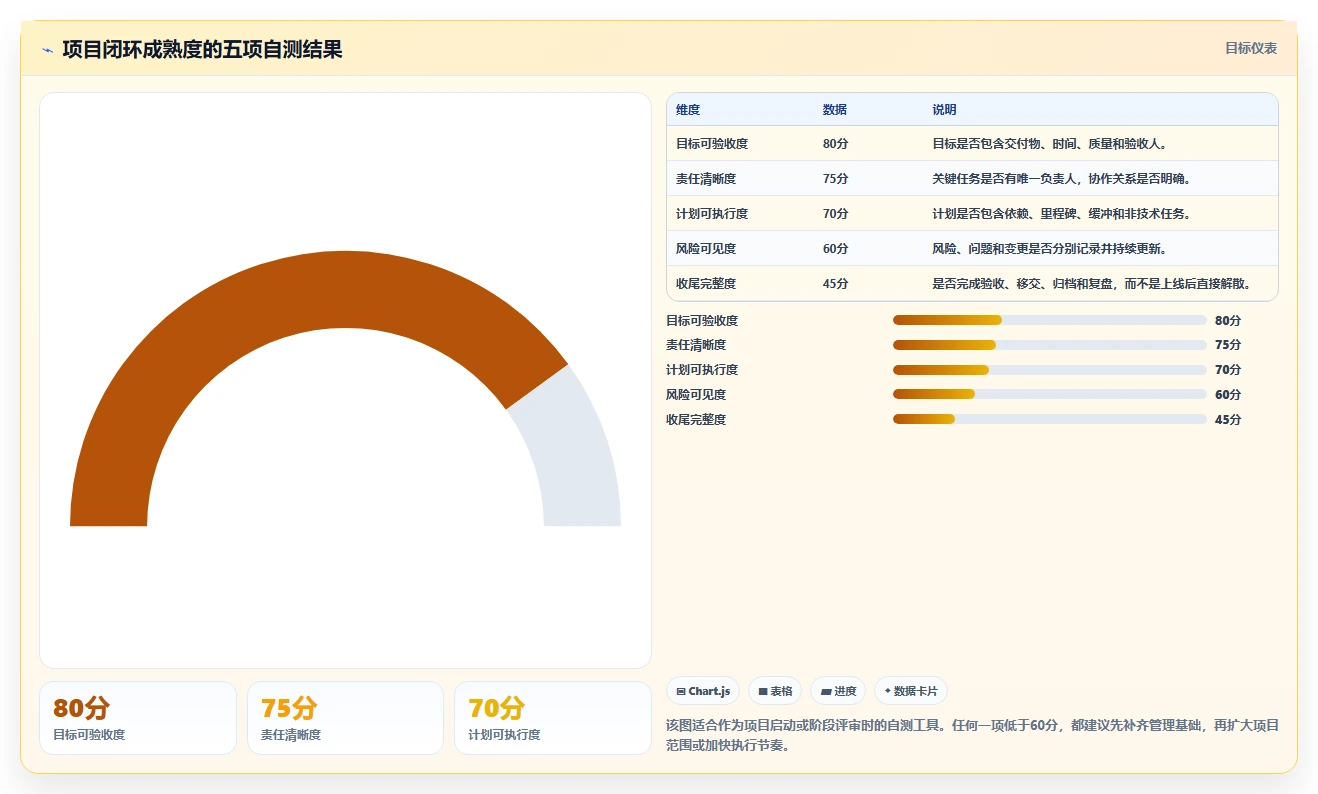The image size is (1318, 794).
Task: Open the 80分 目标可验收度 data card
Action: coord(138,718)
